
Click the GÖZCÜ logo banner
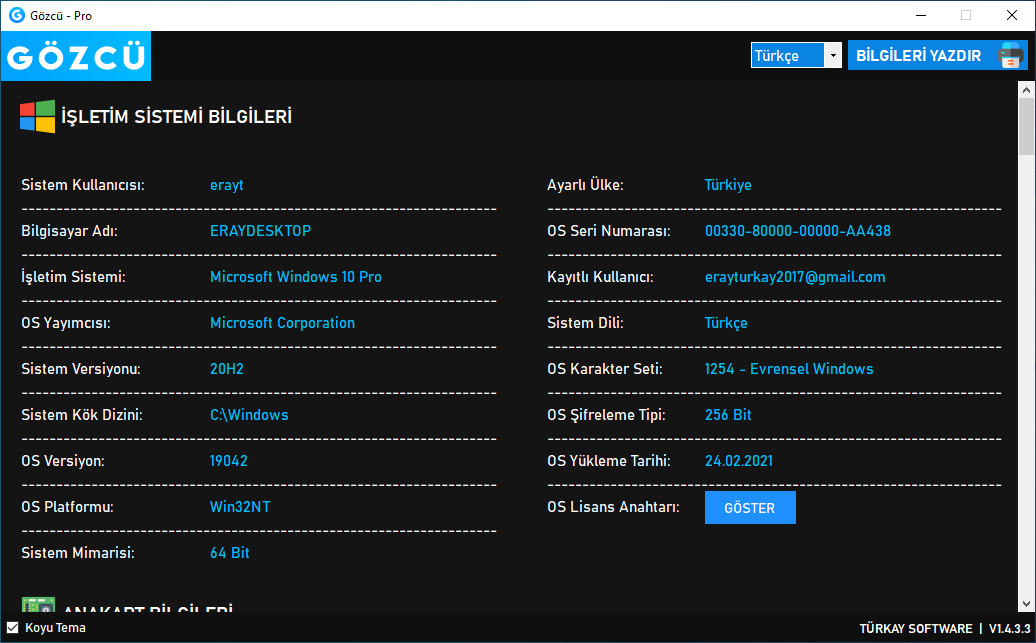click(76, 56)
